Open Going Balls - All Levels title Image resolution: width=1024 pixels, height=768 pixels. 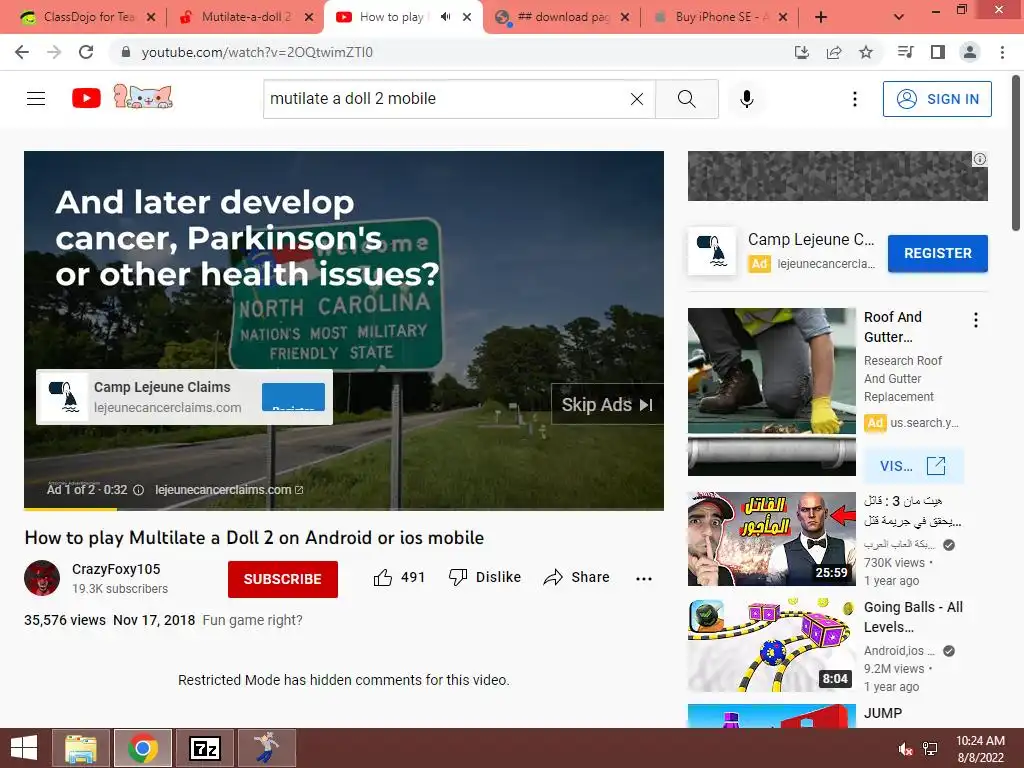coord(913,616)
